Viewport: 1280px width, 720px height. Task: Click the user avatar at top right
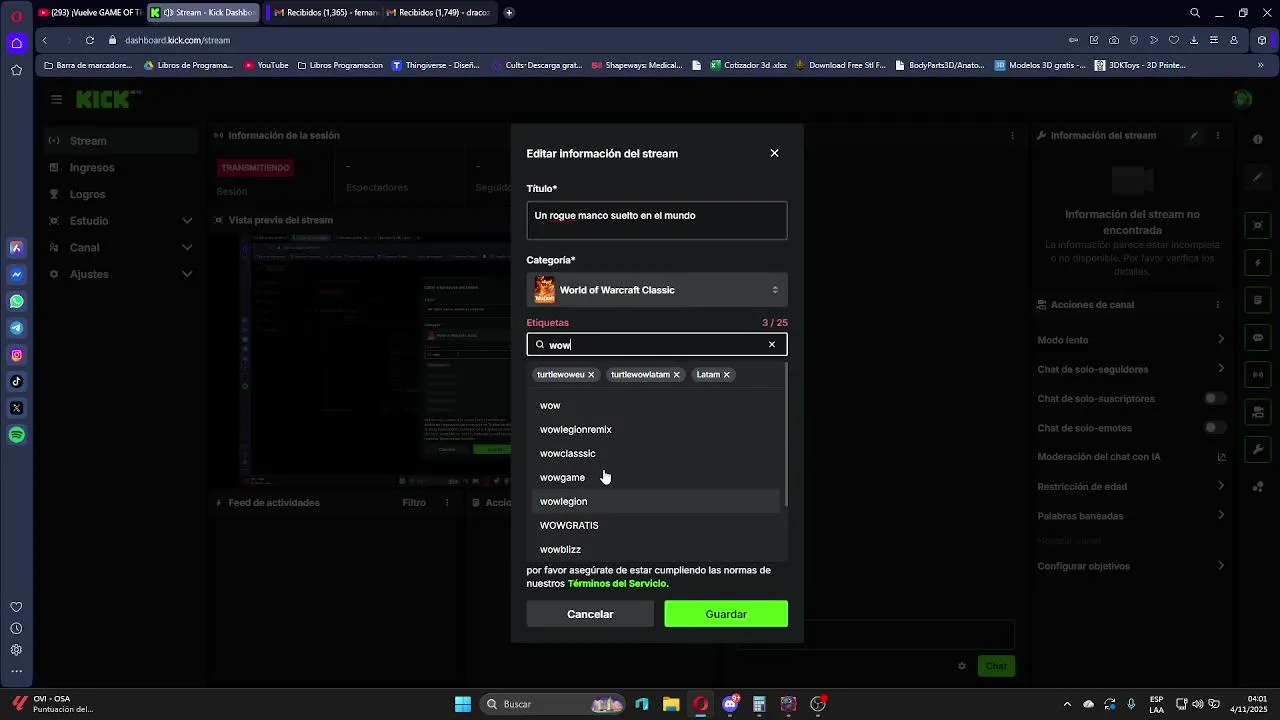click(x=1242, y=99)
